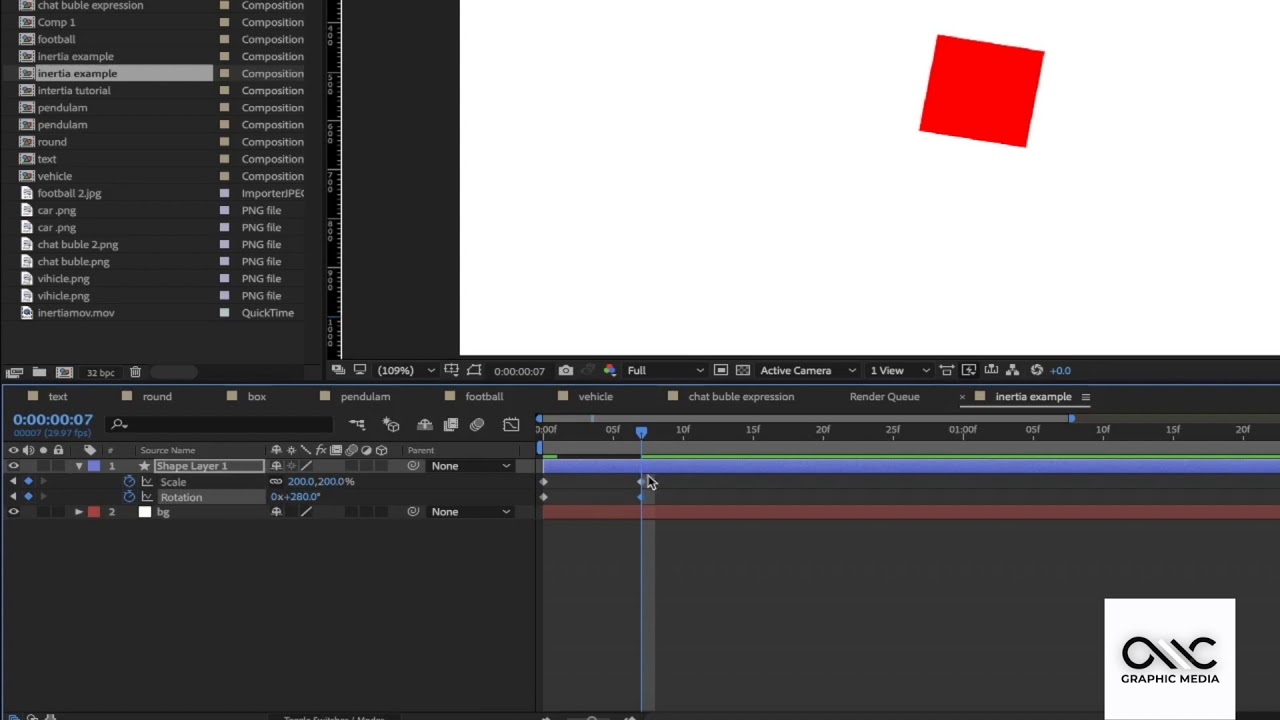Toggle mask and shape path visibility icon
1280x720 pixels.
[474, 370]
